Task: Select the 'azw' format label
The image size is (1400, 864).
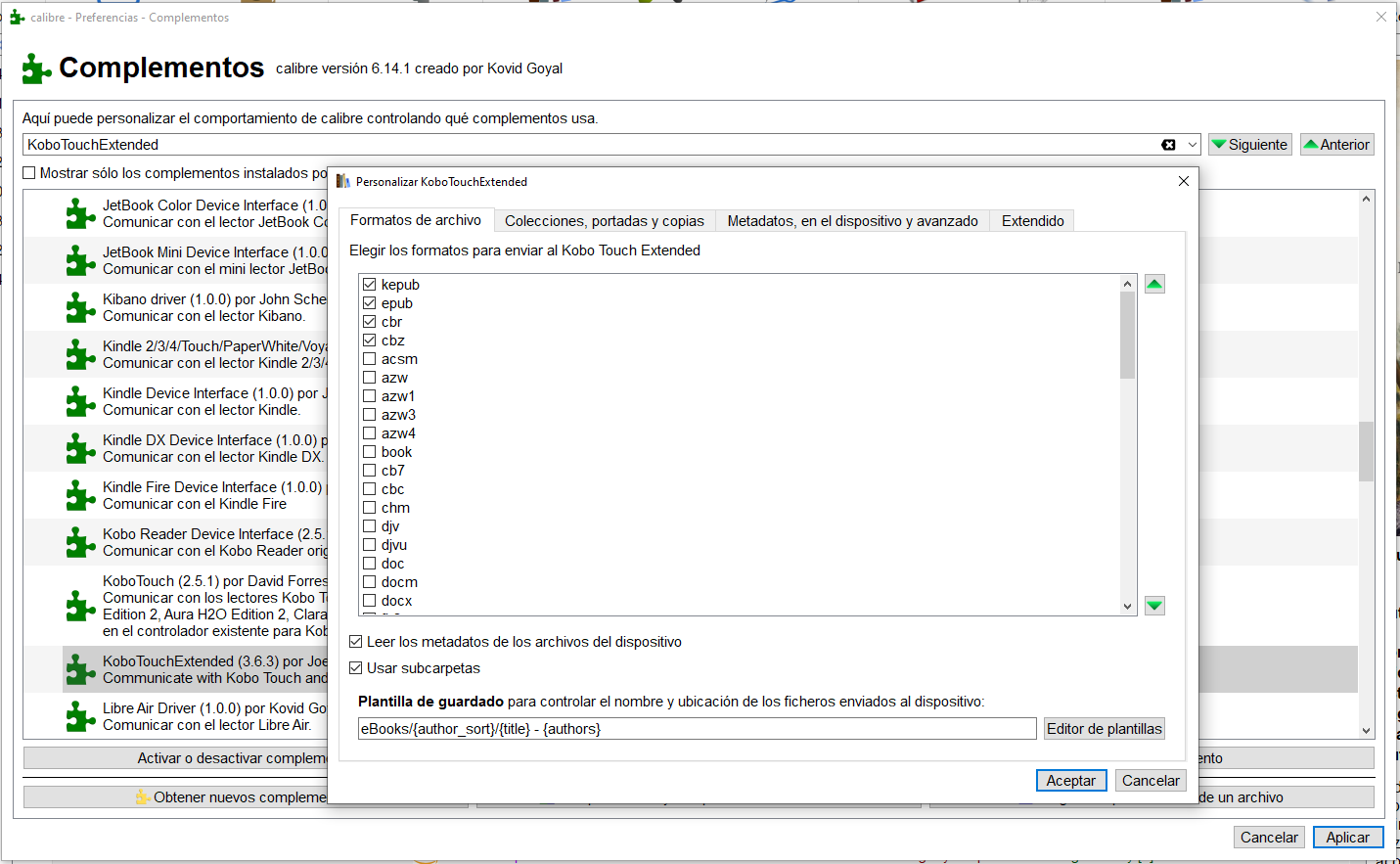Action: pyautogui.click(x=394, y=378)
